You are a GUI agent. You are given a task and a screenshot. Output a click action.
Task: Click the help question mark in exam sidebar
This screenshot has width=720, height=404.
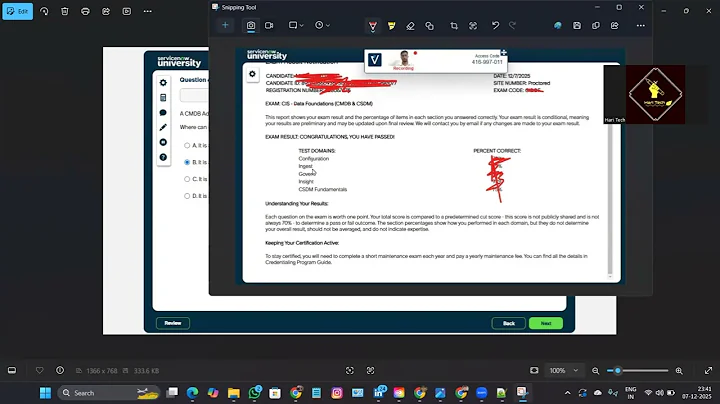pyautogui.click(x=163, y=157)
